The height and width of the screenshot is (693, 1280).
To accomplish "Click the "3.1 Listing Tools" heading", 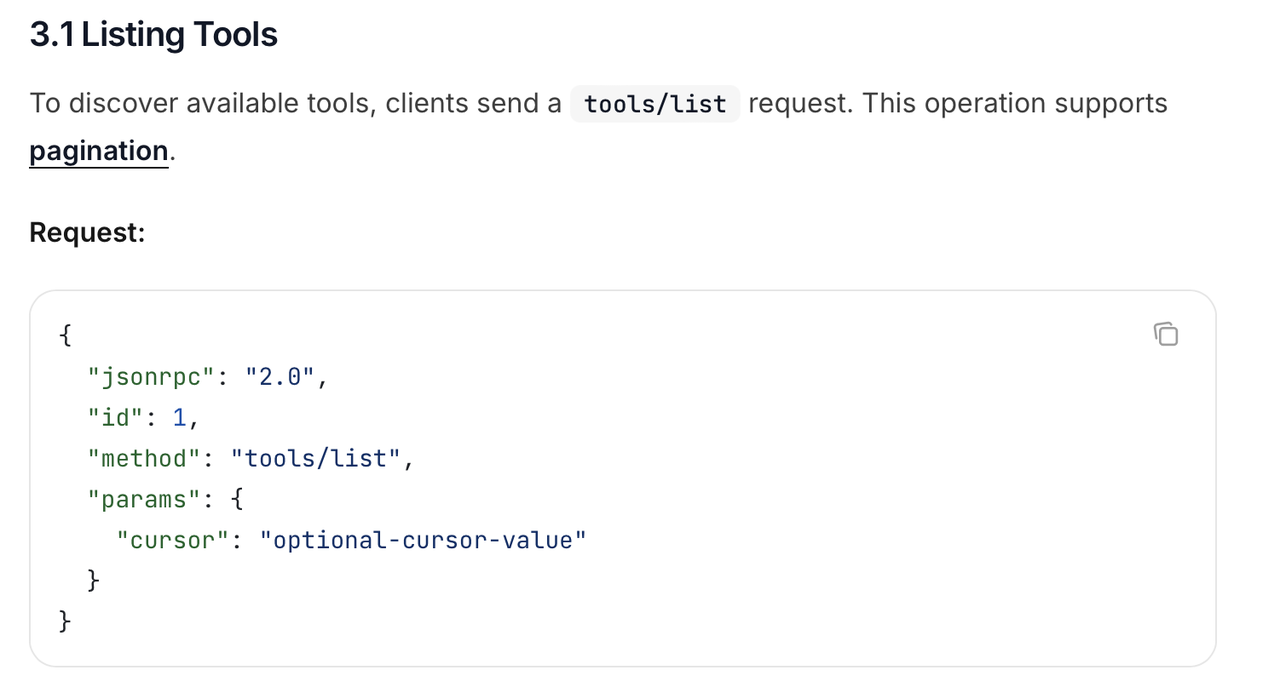I will pyautogui.click(x=153, y=35).
